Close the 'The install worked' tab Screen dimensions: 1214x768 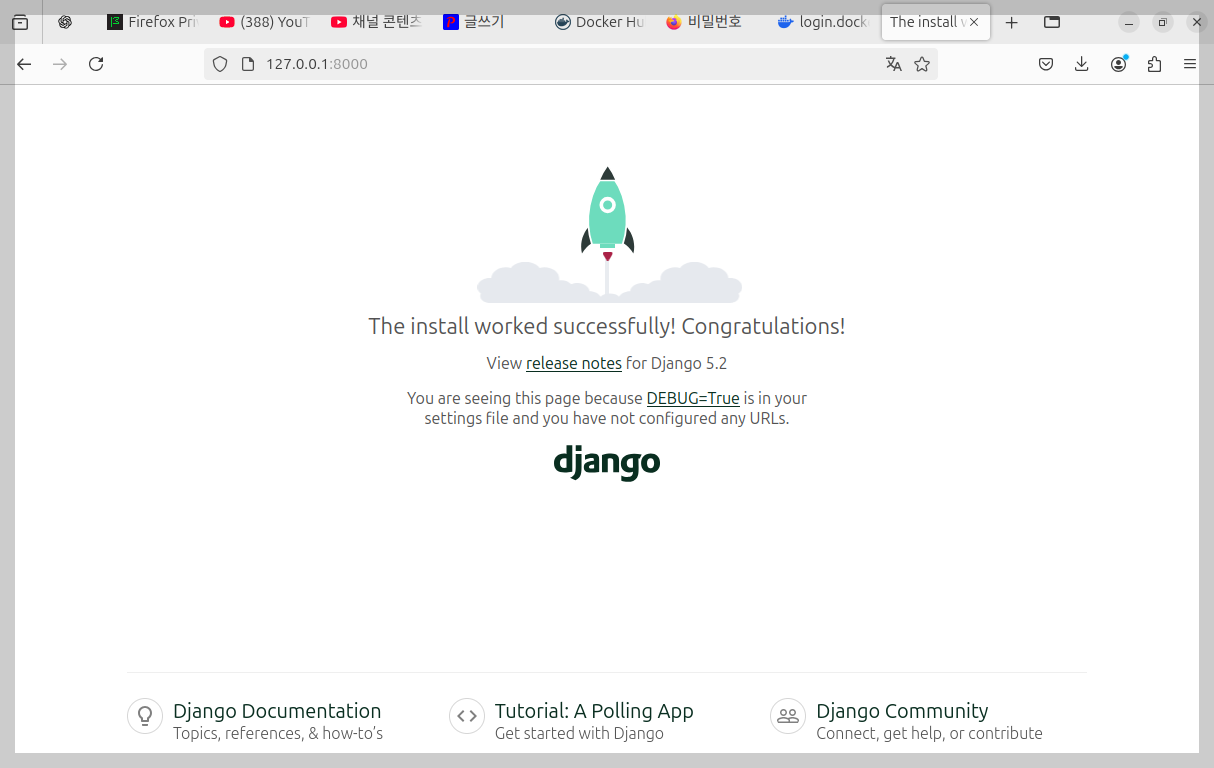coord(974,22)
